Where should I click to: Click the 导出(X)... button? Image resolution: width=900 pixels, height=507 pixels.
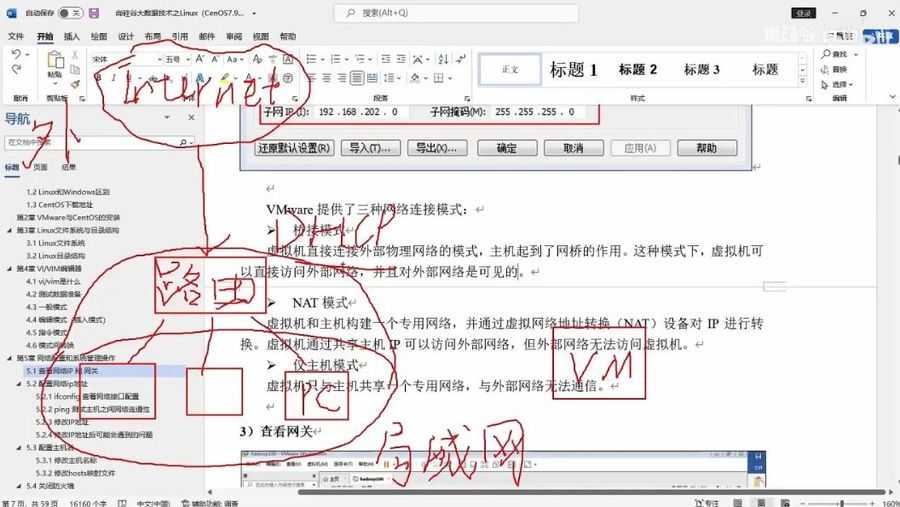pos(437,148)
